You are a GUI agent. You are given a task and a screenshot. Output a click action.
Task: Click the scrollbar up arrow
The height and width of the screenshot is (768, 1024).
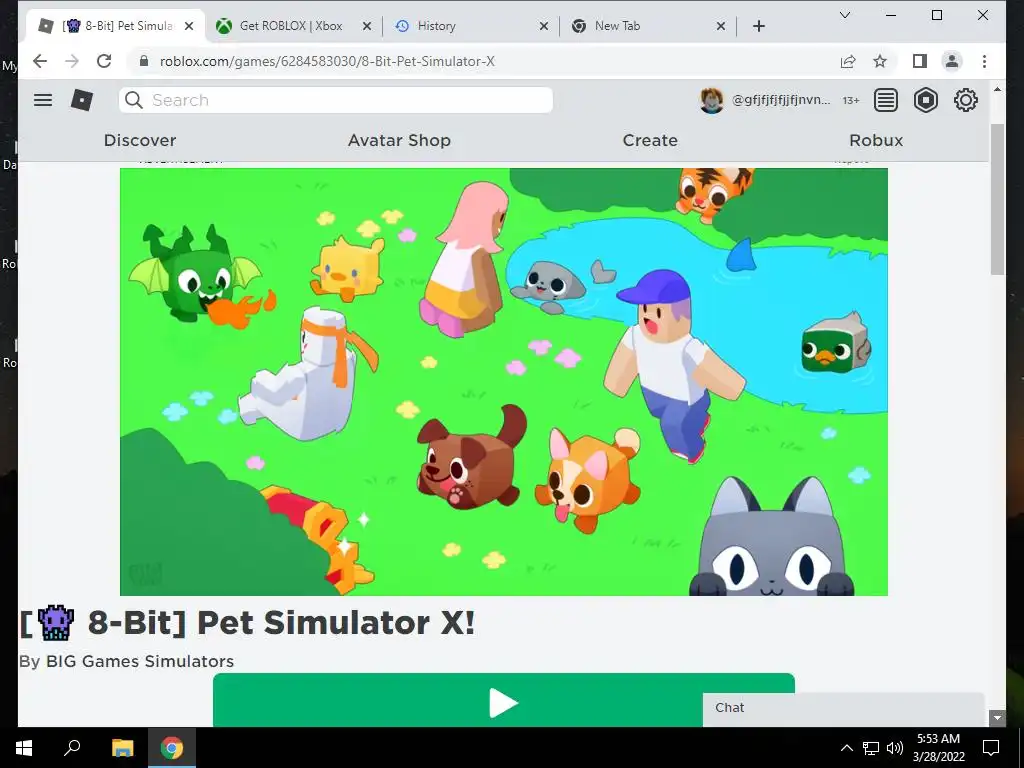click(997, 89)
